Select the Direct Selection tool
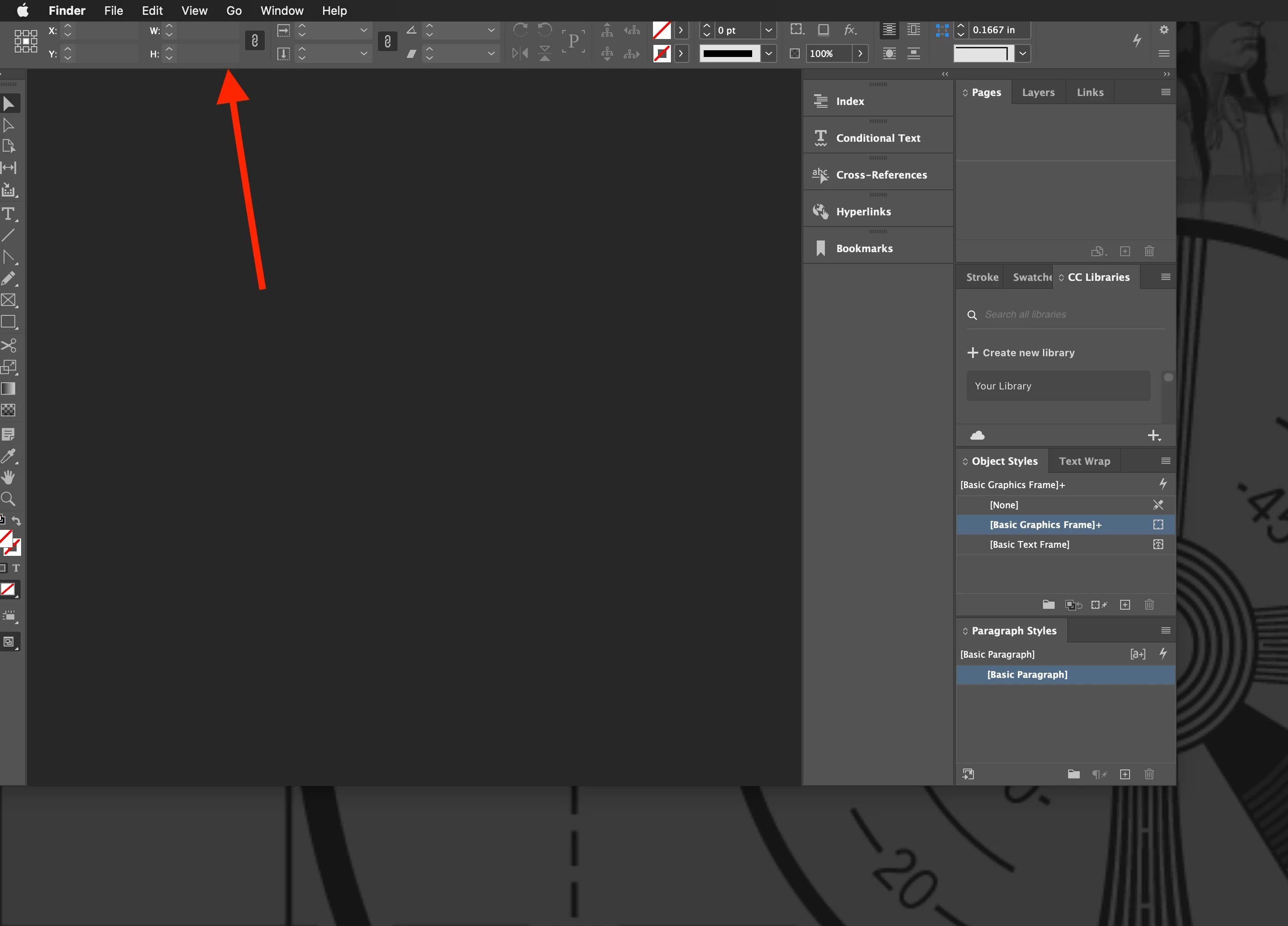Screen dimensions: 1288x926 9,125
